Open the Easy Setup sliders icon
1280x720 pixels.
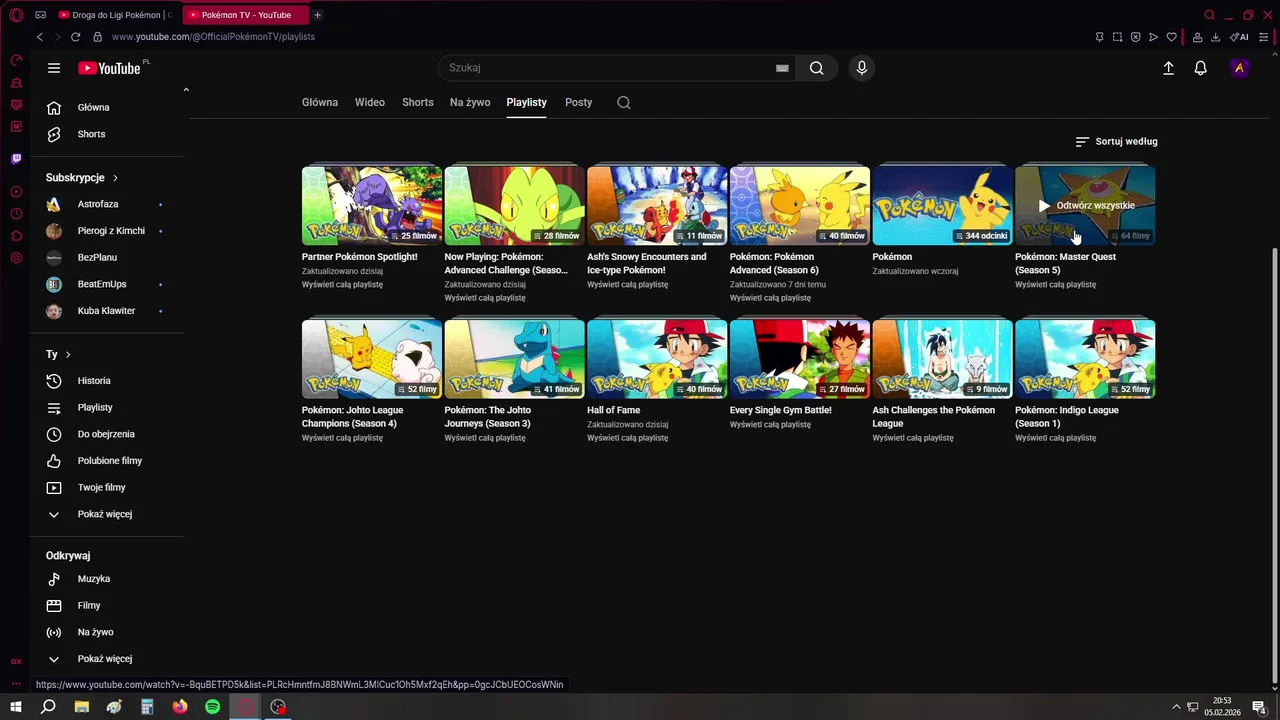pyautogui.click(x=1262, y=37)
